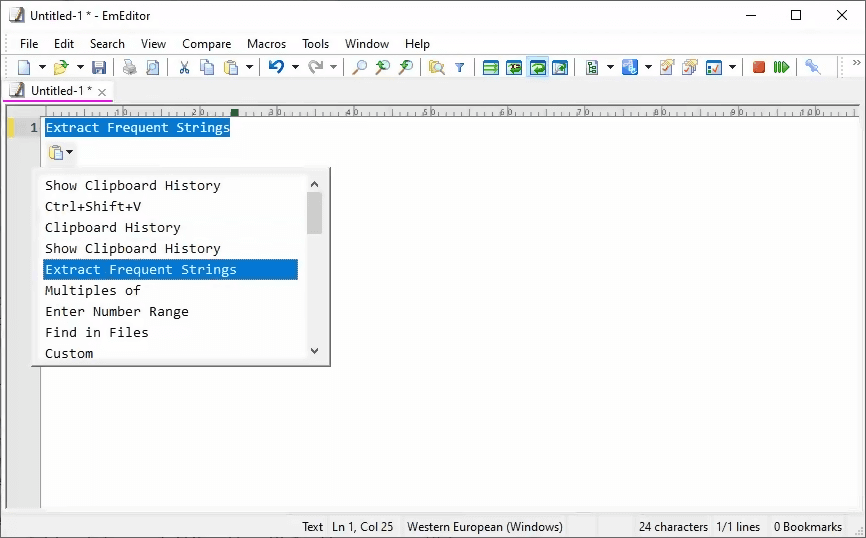Image resolution: width=866 pixels, height=538 pixels.
Task: Open properties for the current configuration icon
Action: [667, 67]
